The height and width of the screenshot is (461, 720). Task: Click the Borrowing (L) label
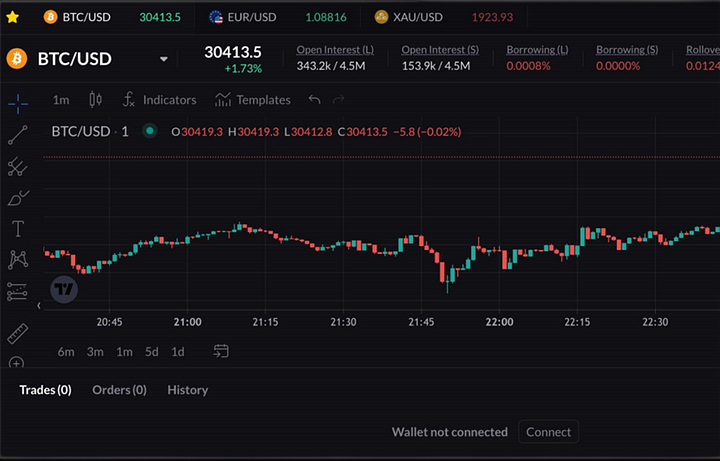point(537,50)
